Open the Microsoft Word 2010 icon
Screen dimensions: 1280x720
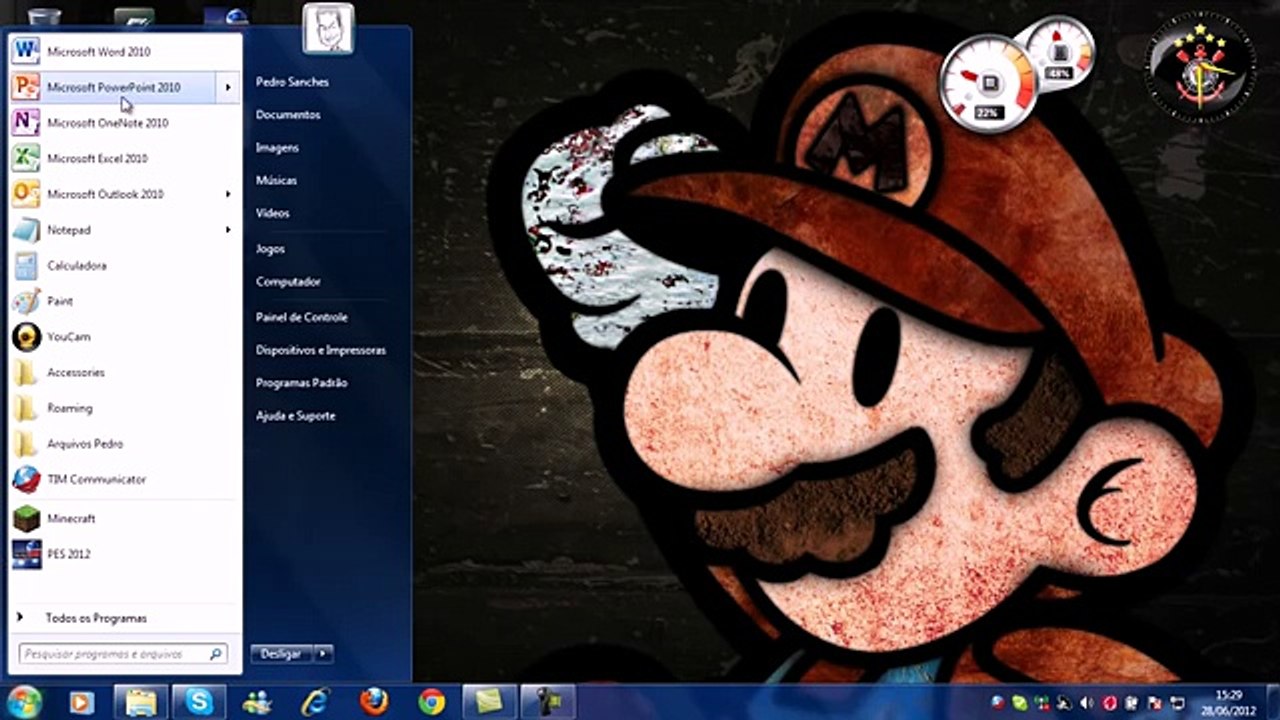[26, 51]
